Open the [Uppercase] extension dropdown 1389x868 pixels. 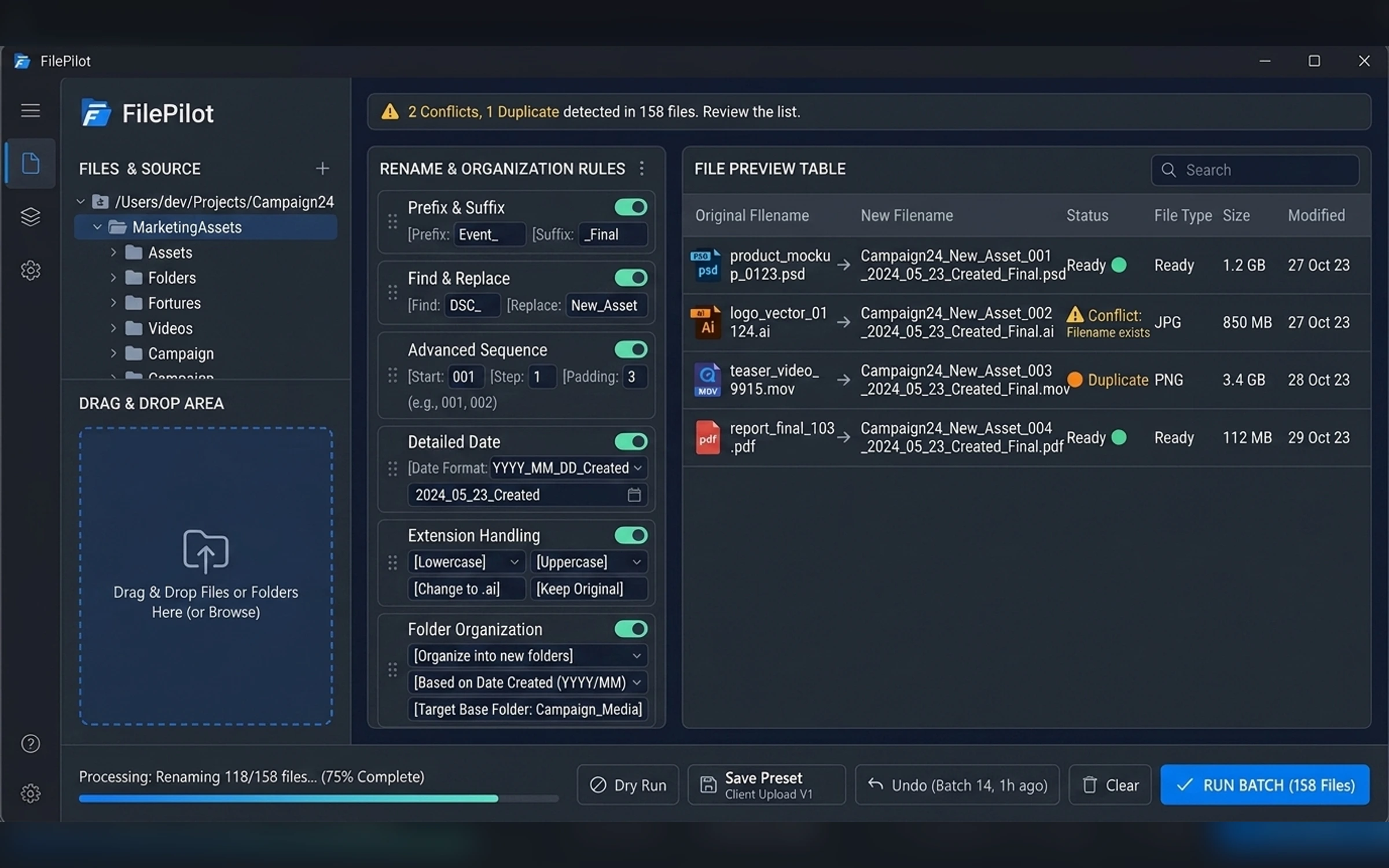coord(589,562)
